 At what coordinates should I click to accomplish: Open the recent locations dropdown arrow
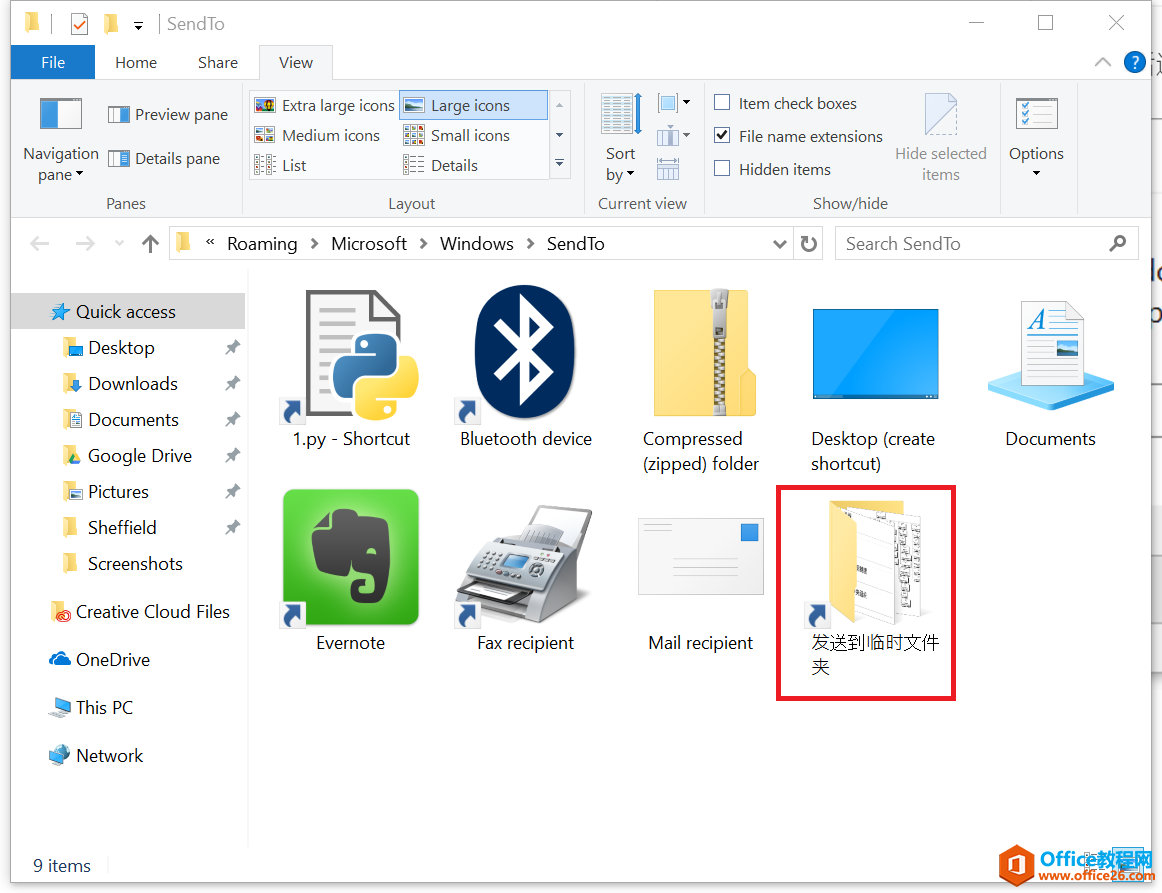(119, 243)
